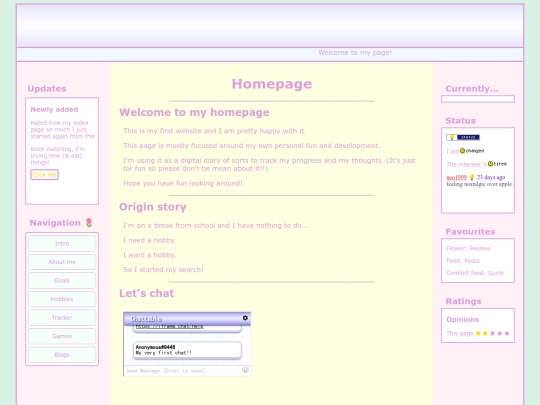Click the Send Message input field
The width and height of the screenshot is (540, 405).
[x=183, y=371]
